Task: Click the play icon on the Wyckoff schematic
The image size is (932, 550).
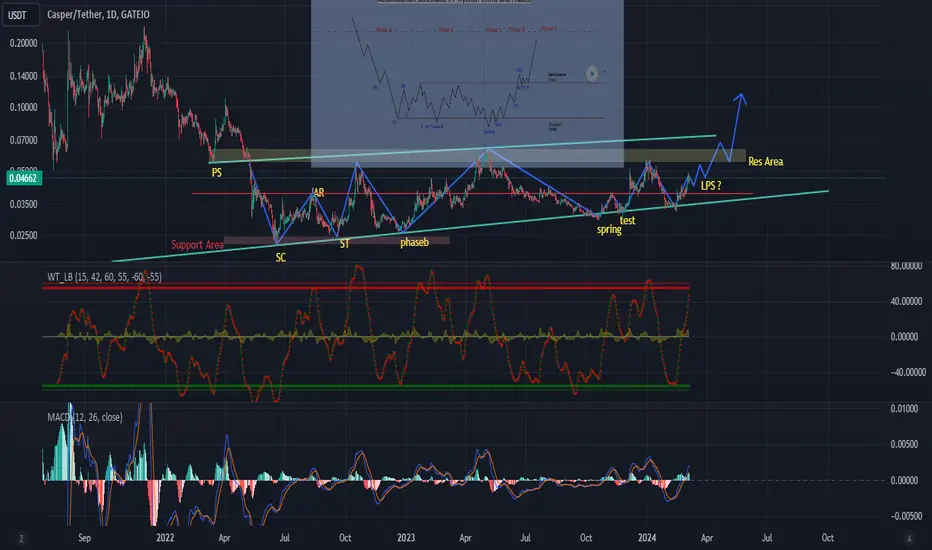Action: click(592, 73)
